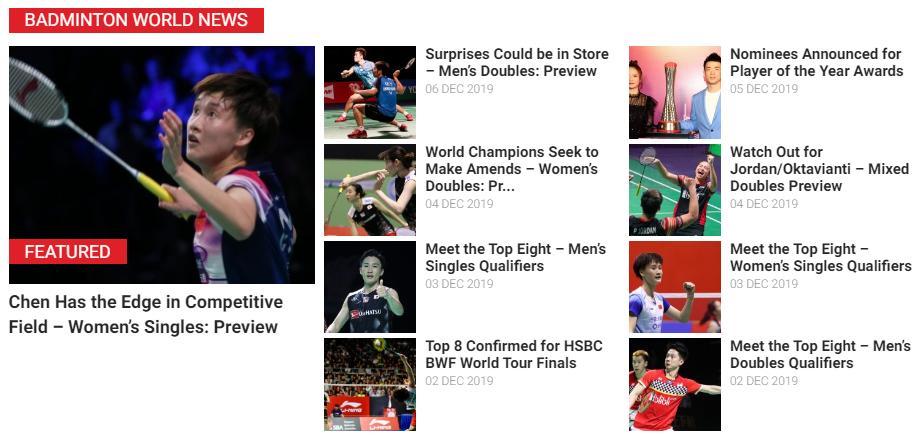
Task: Open Meet the Top Eight Men's Singles Qualifiers
Action: click(516, 257)
